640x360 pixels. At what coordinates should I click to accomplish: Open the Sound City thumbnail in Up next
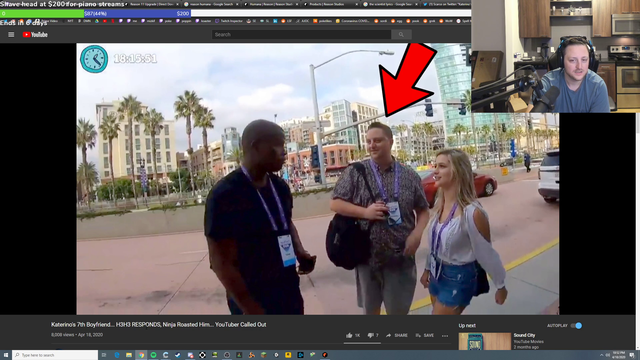click(x=484, y=342)
